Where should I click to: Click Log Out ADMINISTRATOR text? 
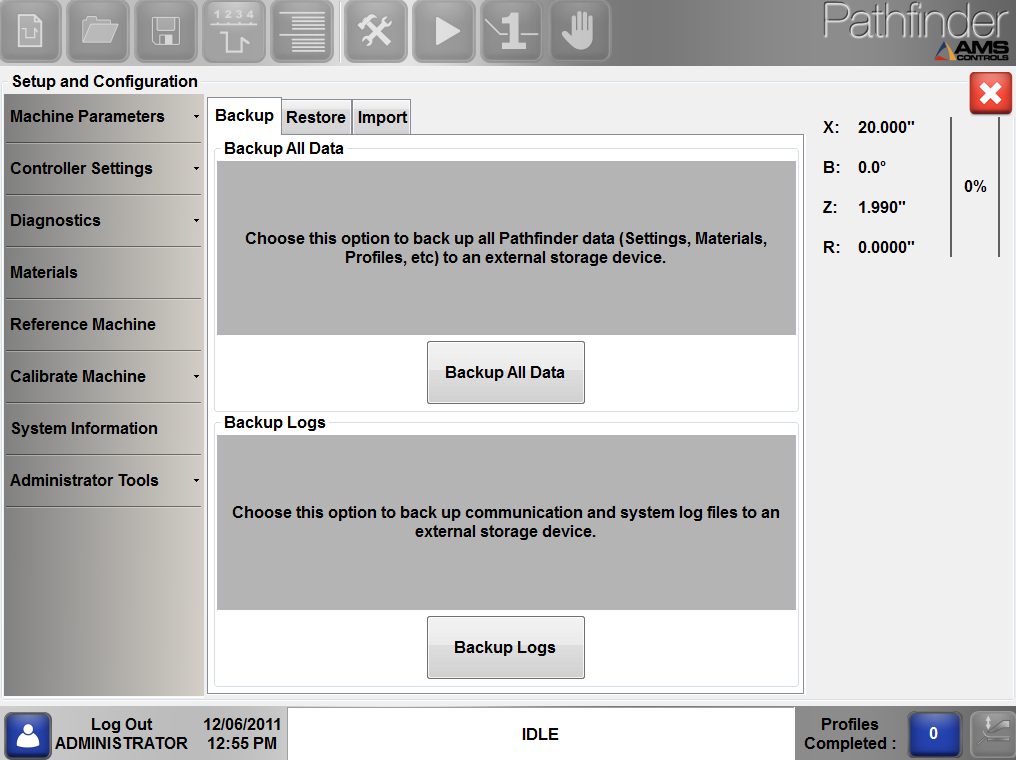[121, 733]
